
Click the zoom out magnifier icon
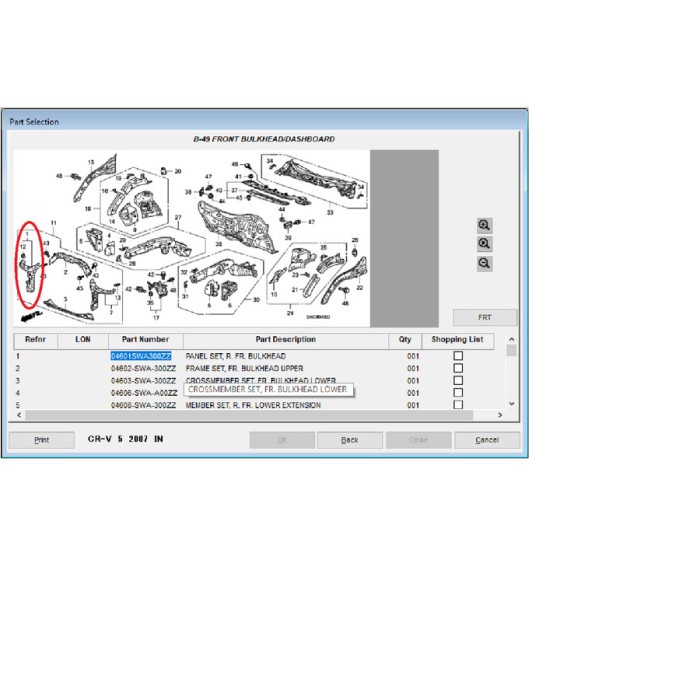coord(484,263)
